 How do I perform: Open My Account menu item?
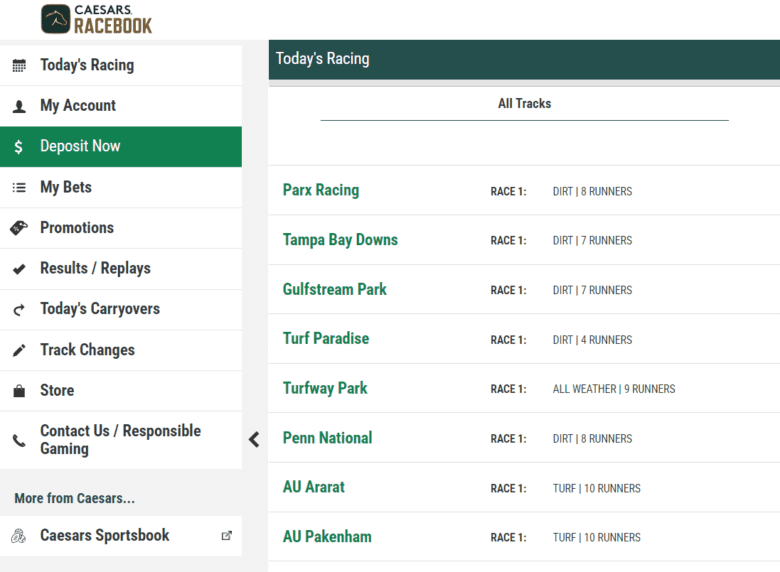121,106
